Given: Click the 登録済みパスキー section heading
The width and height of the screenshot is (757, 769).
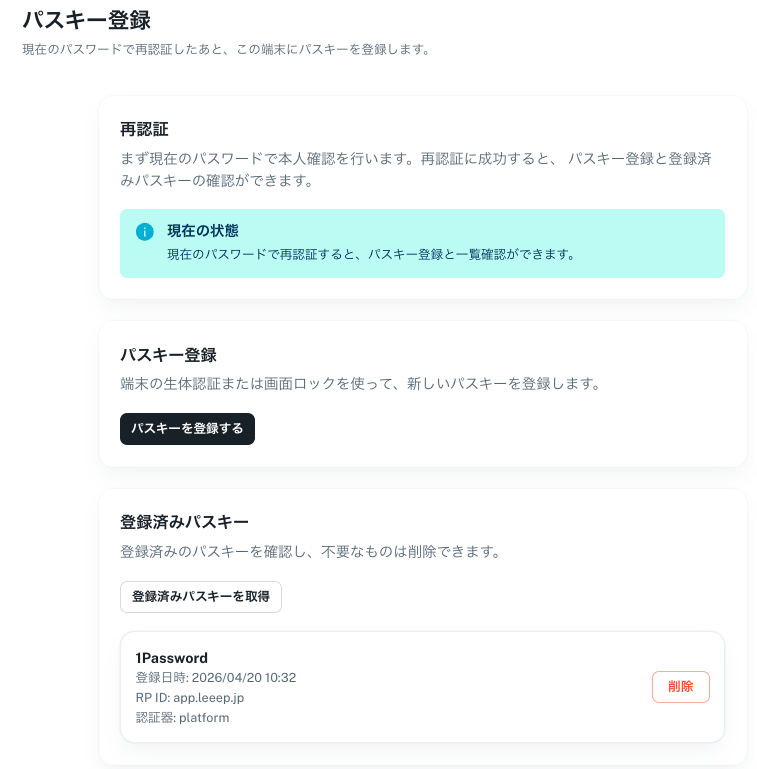Looking at the screenshot, I should pos(184,522).
